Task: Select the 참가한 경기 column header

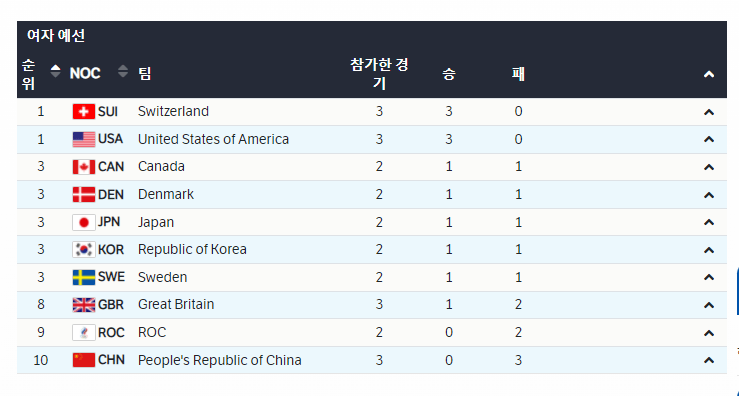Action: click(379, 74)
